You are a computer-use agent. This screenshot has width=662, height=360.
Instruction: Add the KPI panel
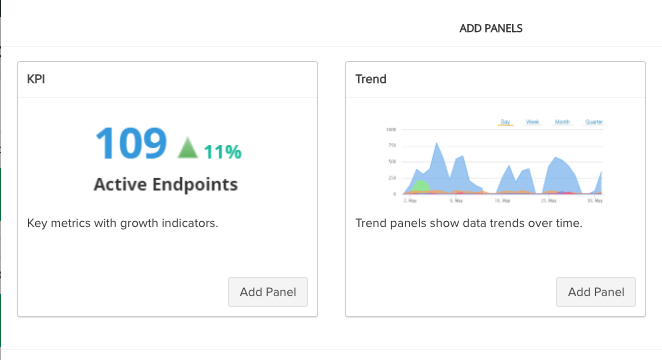tap(268, 292)
